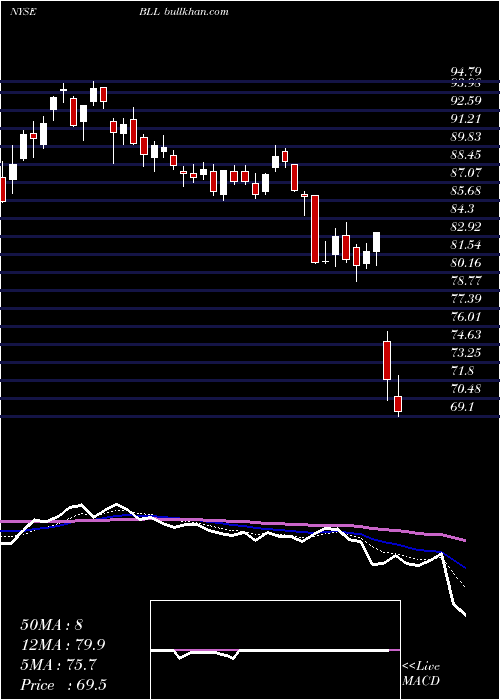
Task: Click the BLL bullkhan.com title text
Action: pyautogui.click(x=184, y=12)
